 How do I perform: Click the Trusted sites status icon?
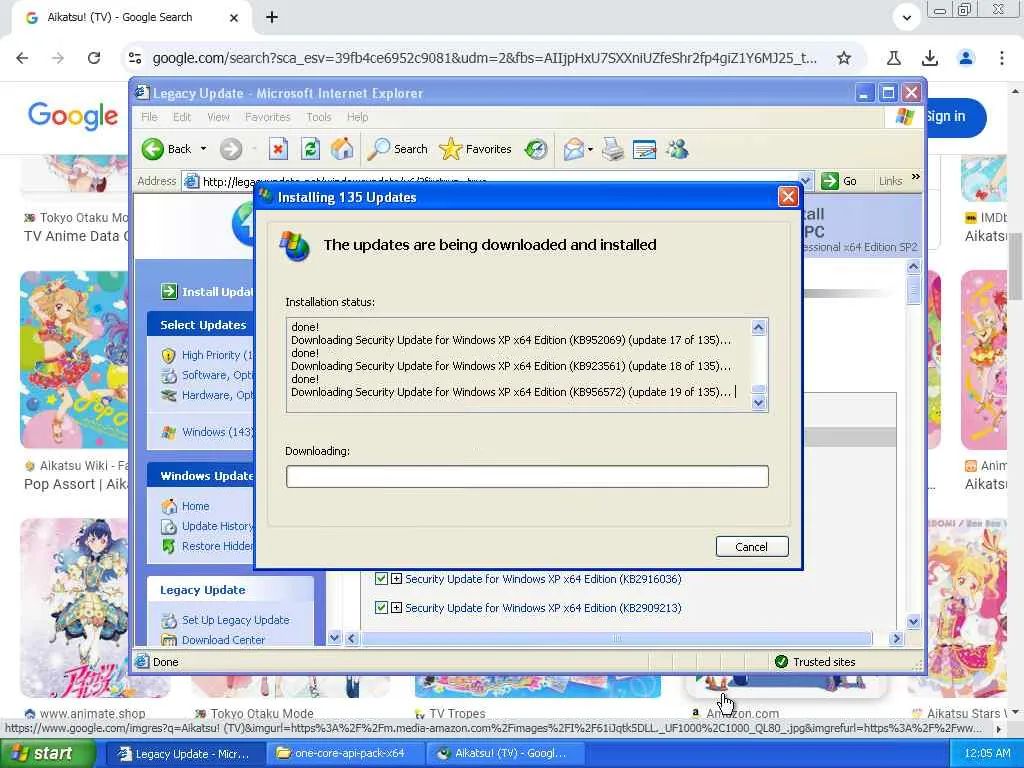pyautogui.click(x=781, y=662)
